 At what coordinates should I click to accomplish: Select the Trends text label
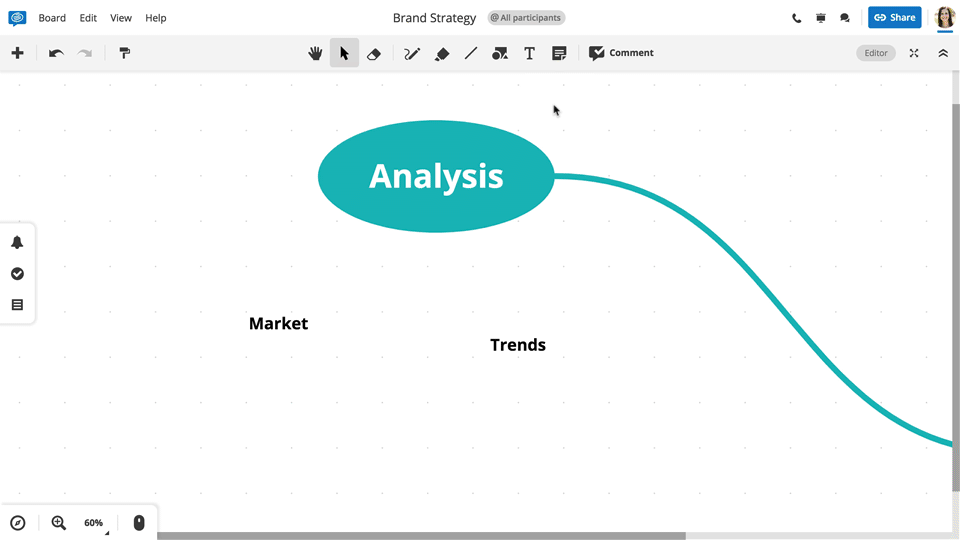click(x=518, y=345)
